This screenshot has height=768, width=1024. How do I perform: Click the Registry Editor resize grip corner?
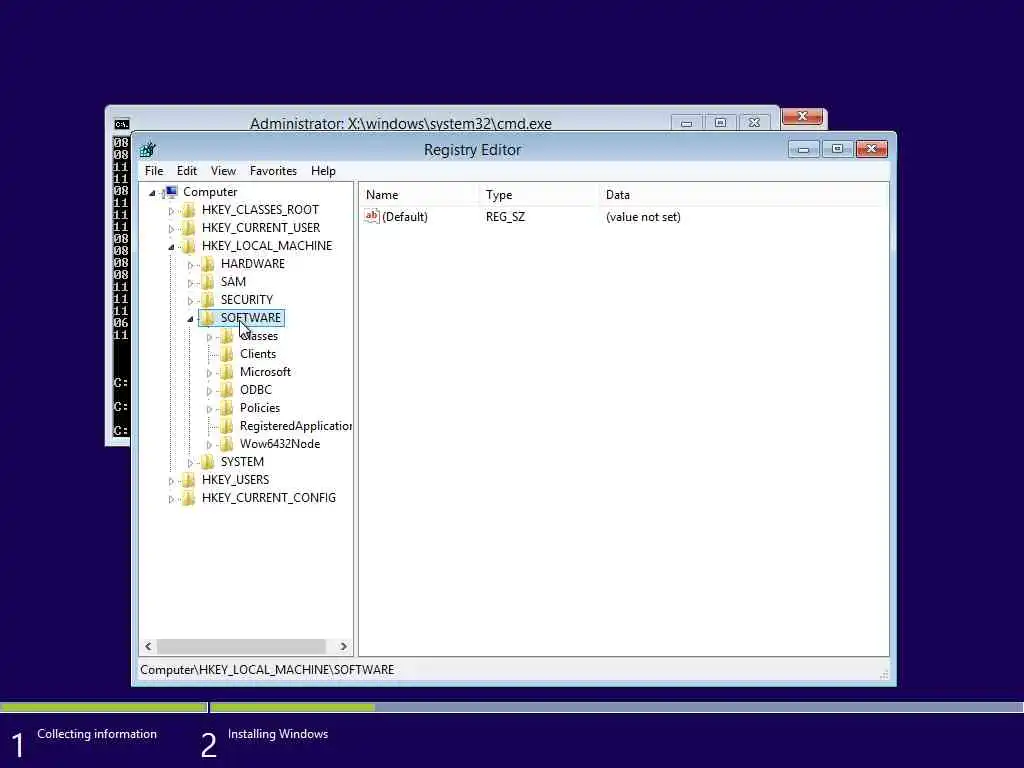(x=884, y=675)
